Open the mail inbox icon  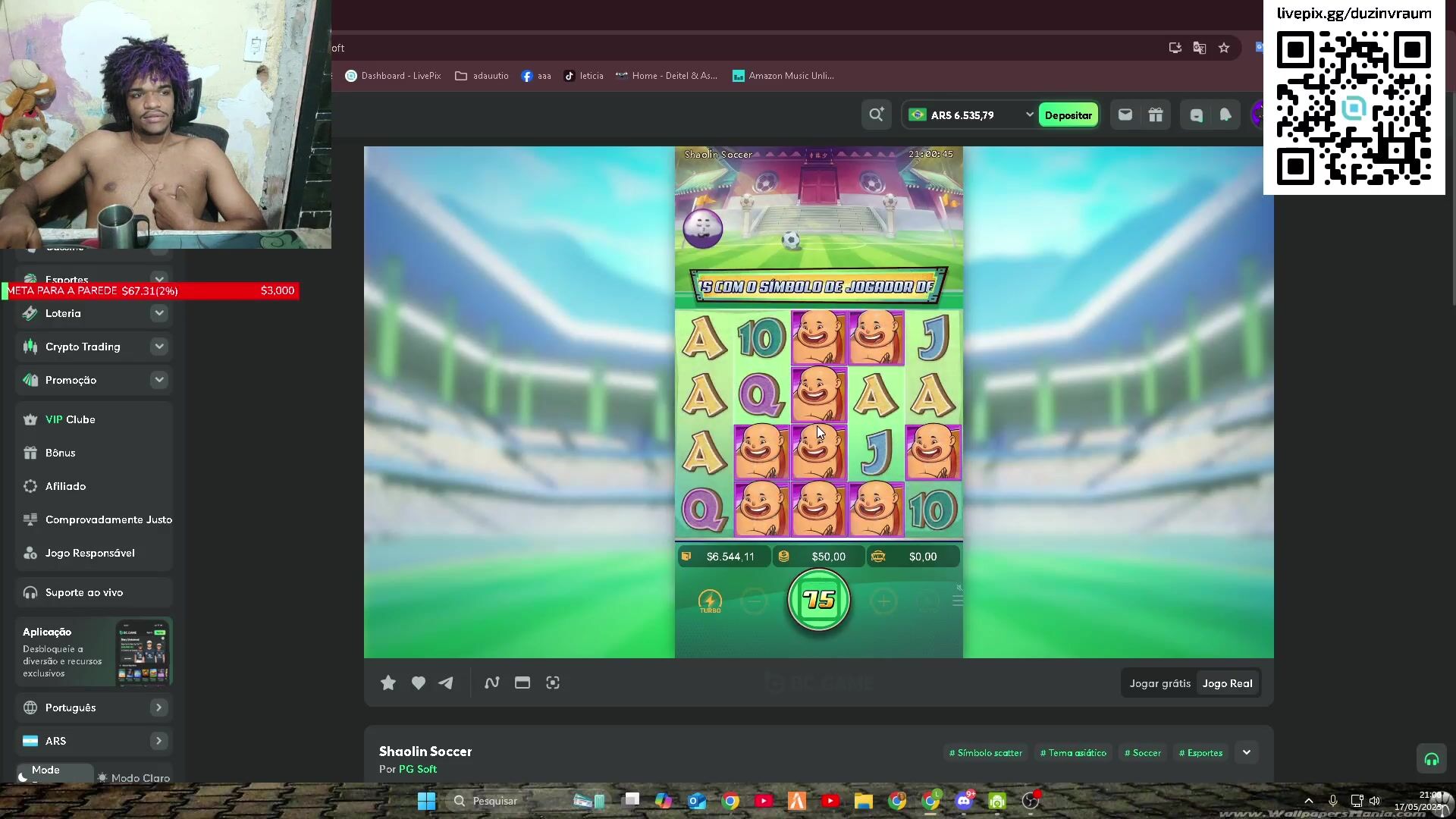pos(1125,115)
